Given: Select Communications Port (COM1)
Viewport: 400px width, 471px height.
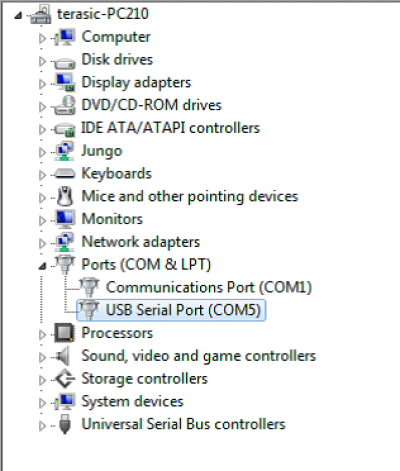Looking at the screenshot, I should point(209,287).
